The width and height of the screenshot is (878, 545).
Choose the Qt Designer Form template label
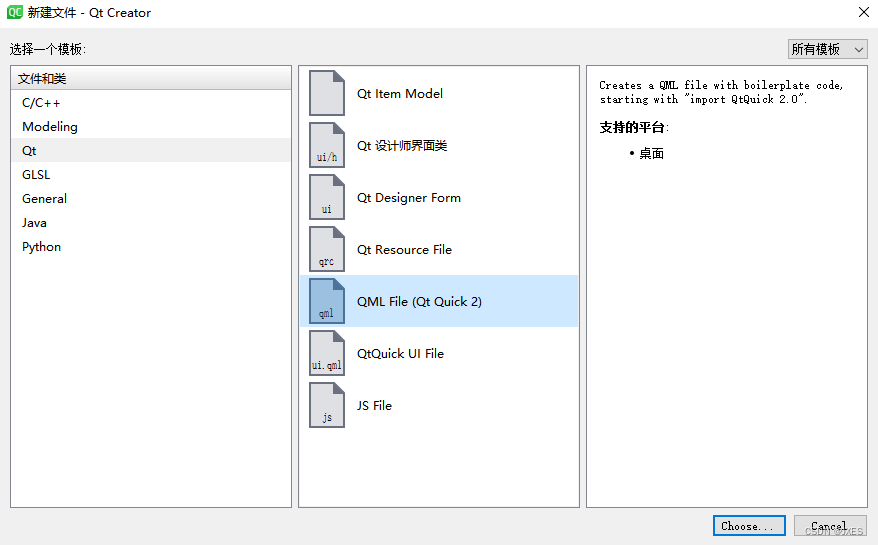pos(409,198)
